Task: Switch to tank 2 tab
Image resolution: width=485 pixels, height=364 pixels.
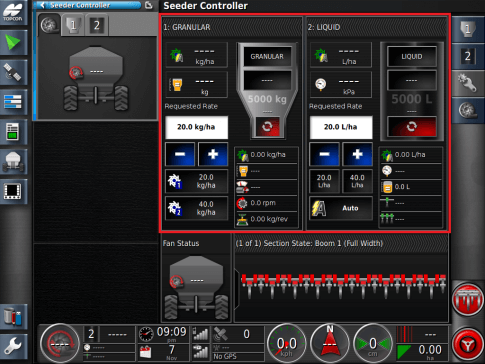Action: click(x=96, y=25)
